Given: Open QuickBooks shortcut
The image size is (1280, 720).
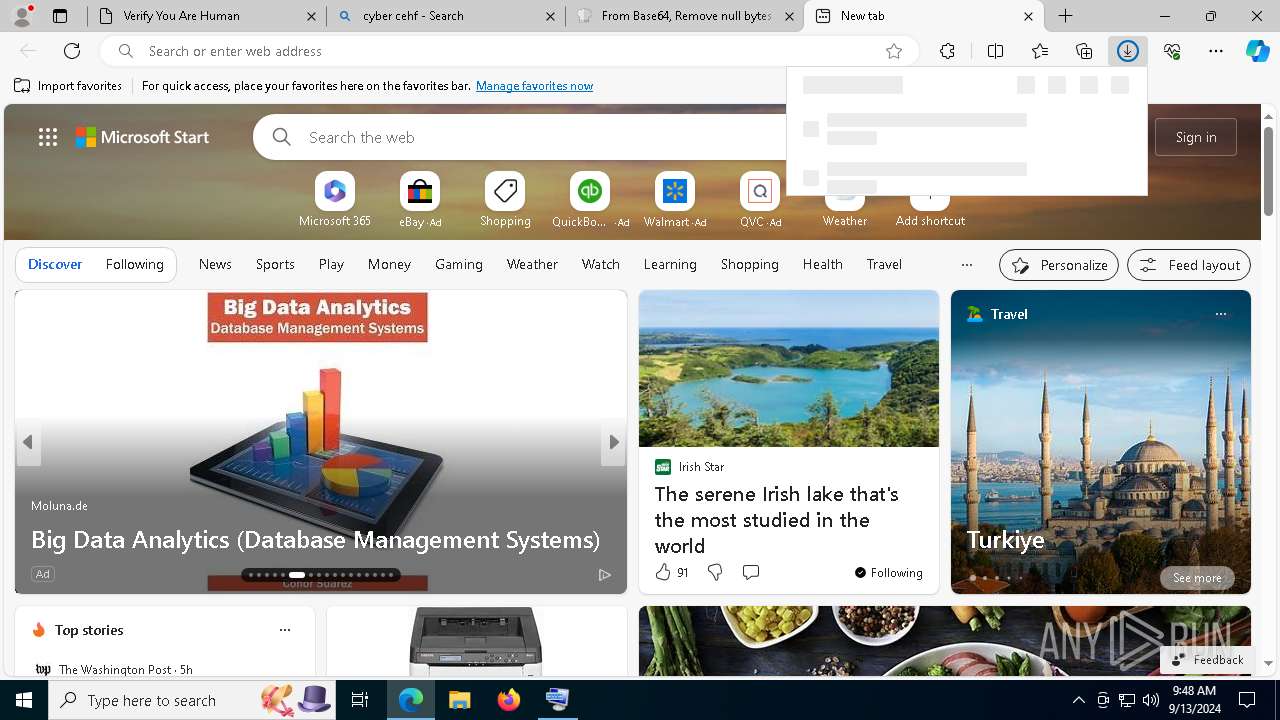Looking at the screenshot, I should pyautogui.click(x=590, y=199).
